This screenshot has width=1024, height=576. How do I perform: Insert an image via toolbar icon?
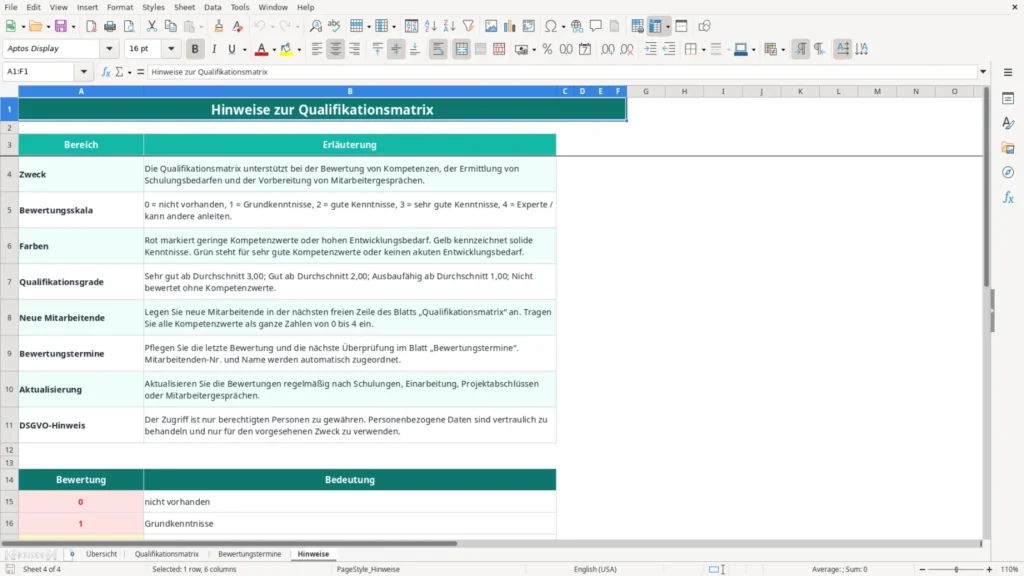pyautogui.click(x=490, y=26)
